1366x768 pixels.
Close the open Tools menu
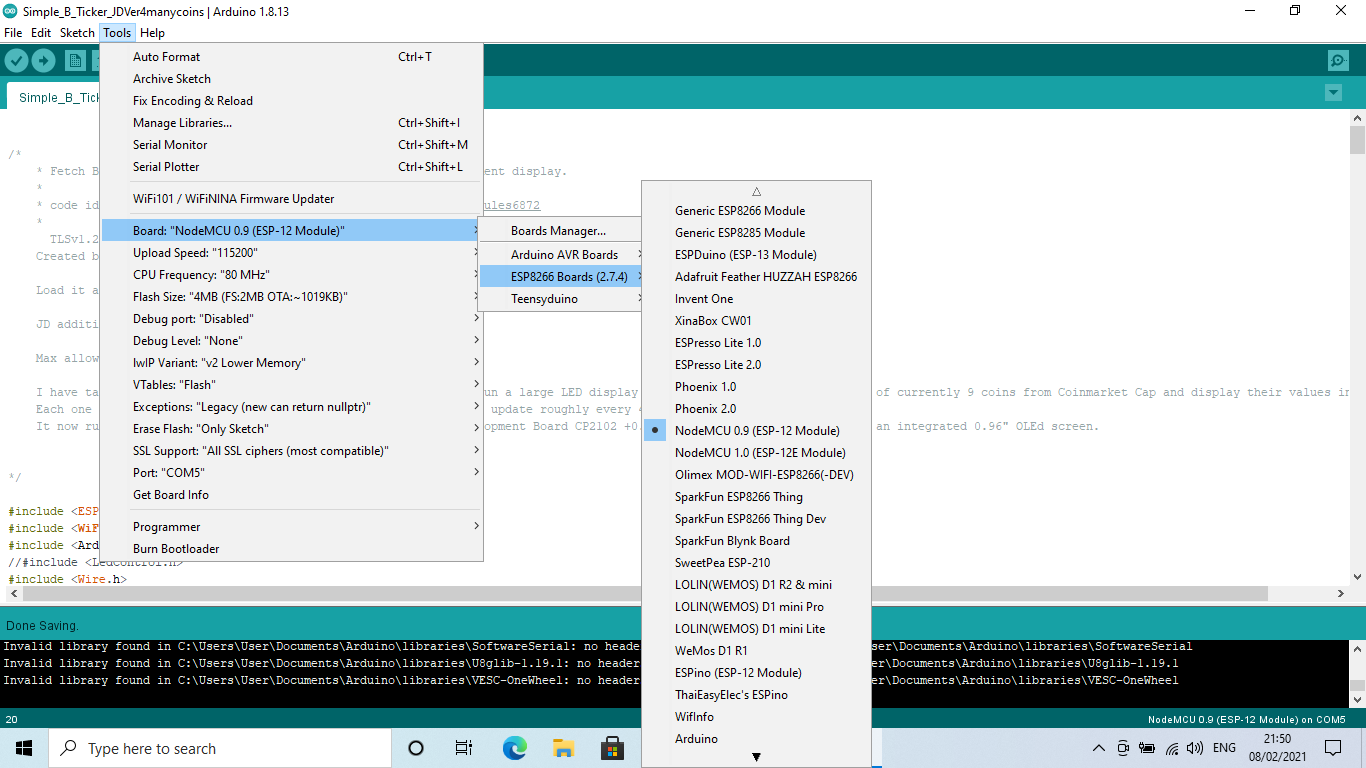click(x=117, y=33)
